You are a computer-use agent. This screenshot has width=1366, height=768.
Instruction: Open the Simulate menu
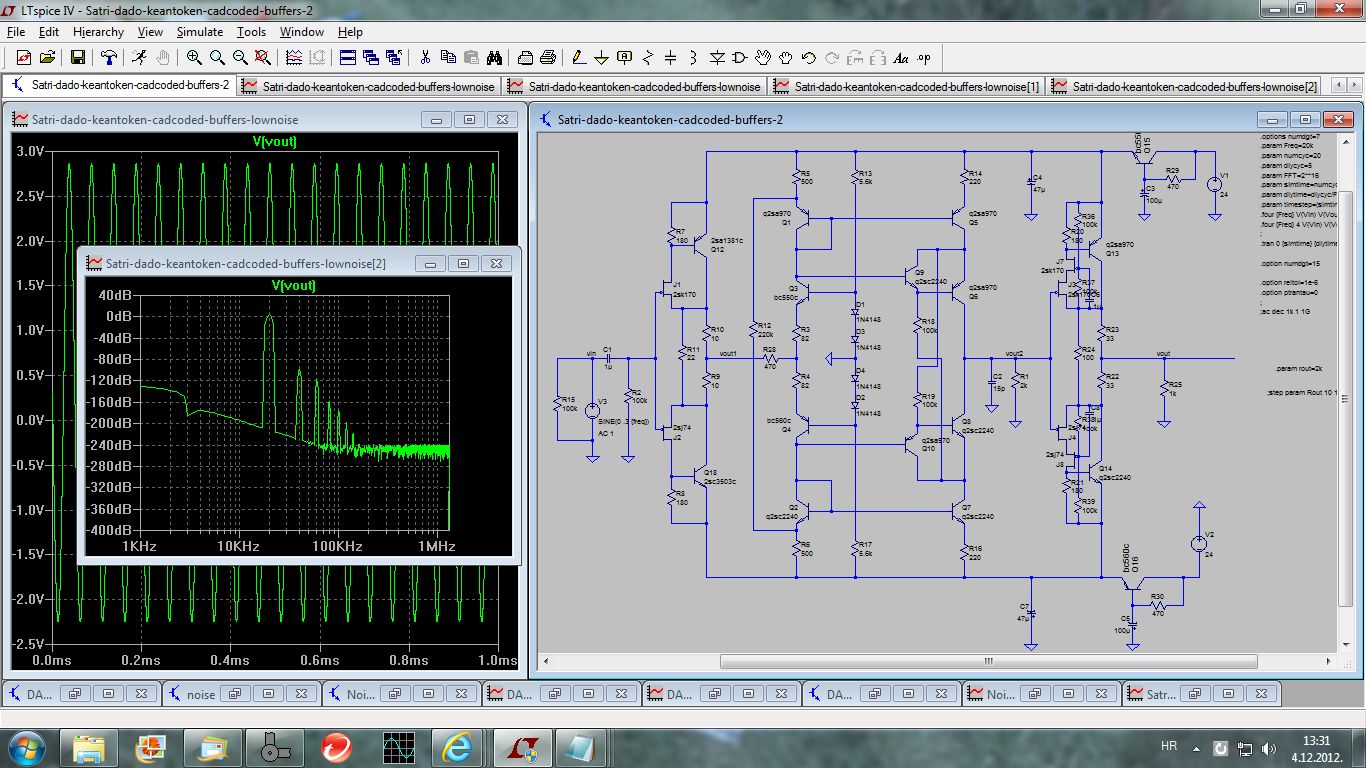point(200,32)
